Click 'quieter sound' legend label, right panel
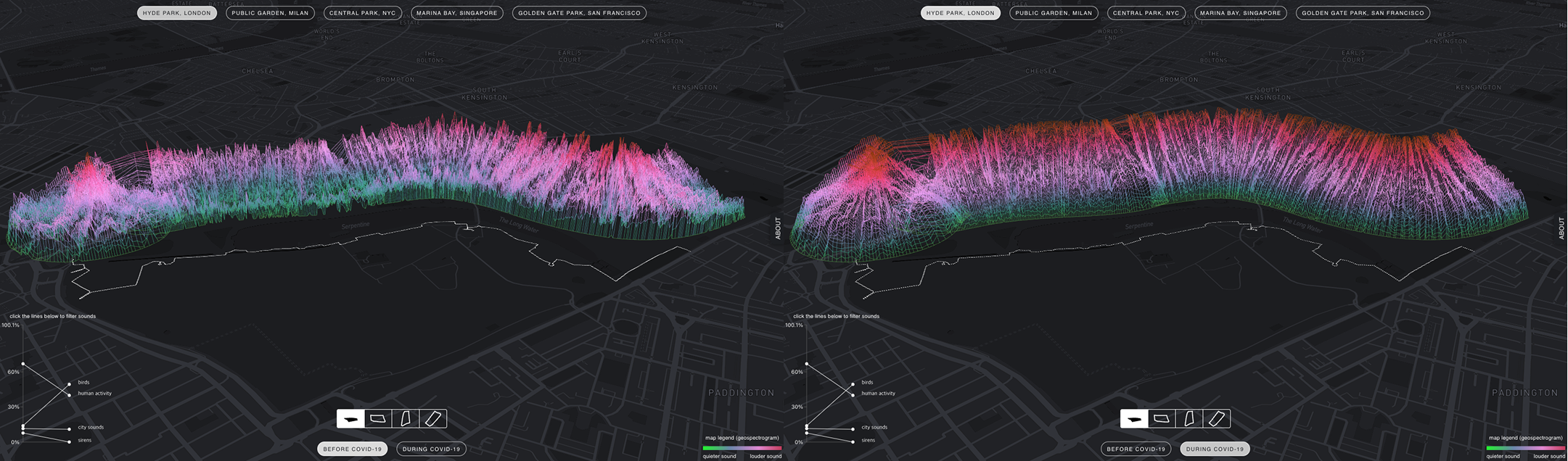Viewport: 1568px width, 461px height. click(x=1503, y=456)
